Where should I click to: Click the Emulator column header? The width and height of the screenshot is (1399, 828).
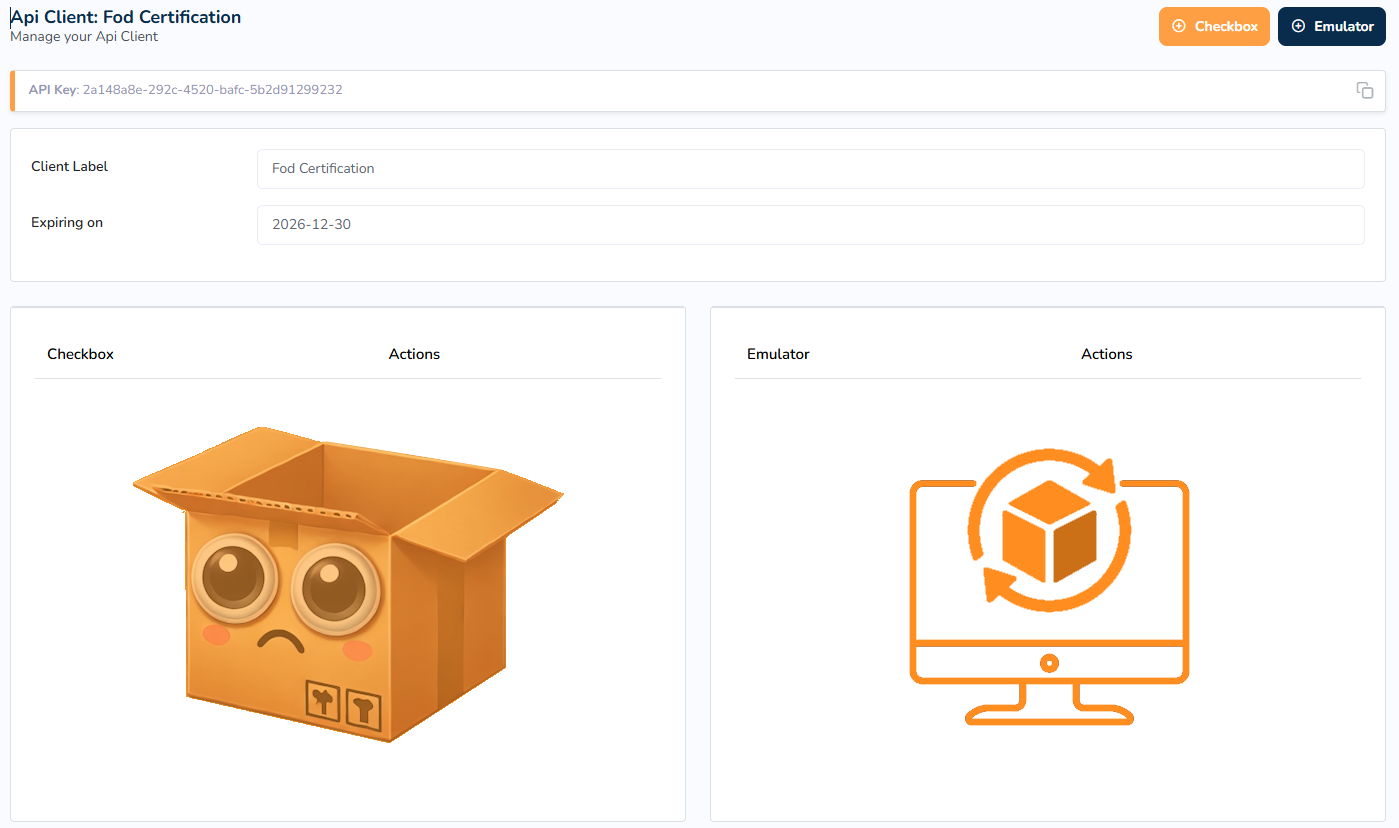[x=778, y=354]
